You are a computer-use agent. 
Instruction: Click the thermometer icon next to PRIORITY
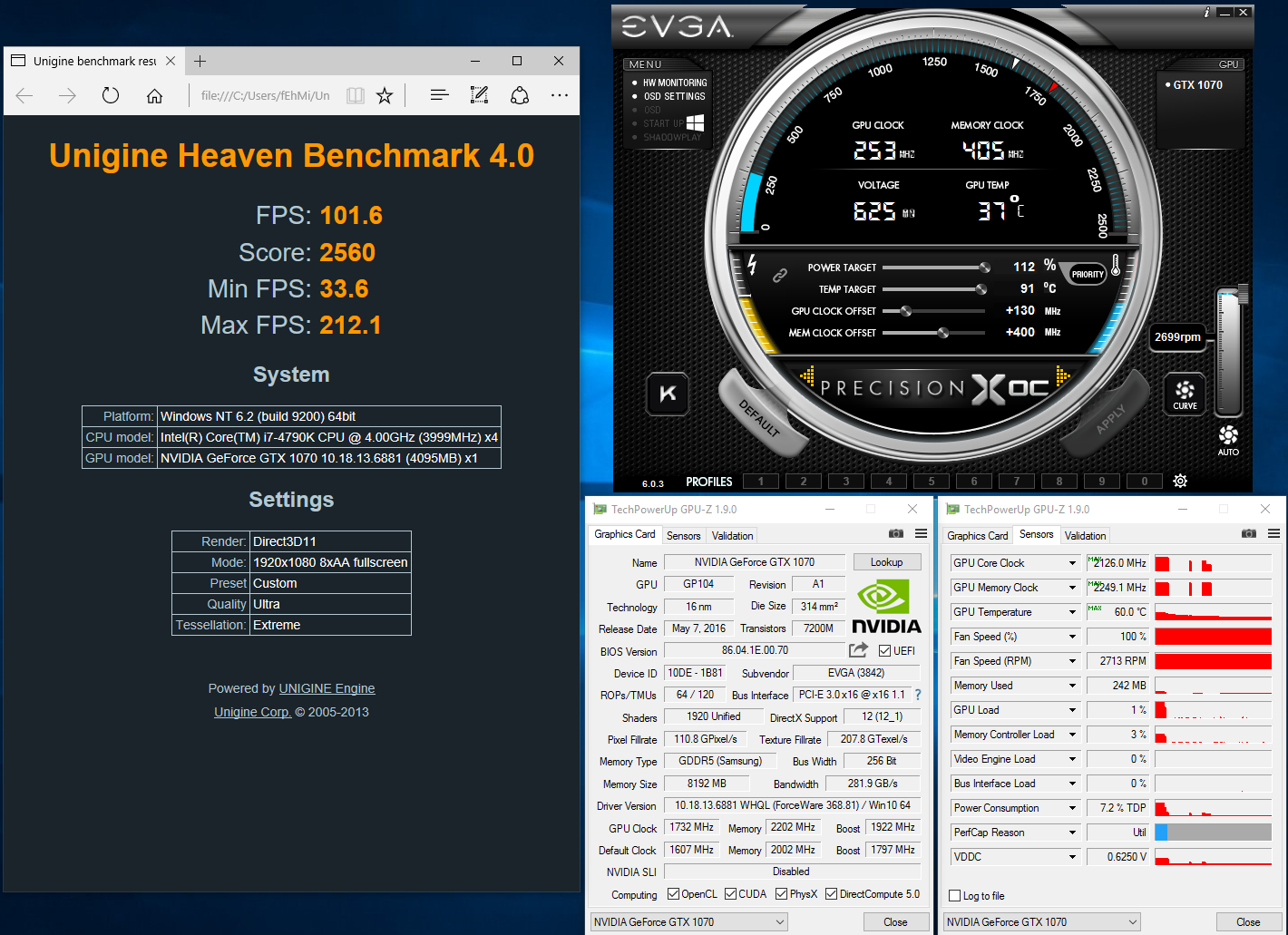pos(1116,266)
